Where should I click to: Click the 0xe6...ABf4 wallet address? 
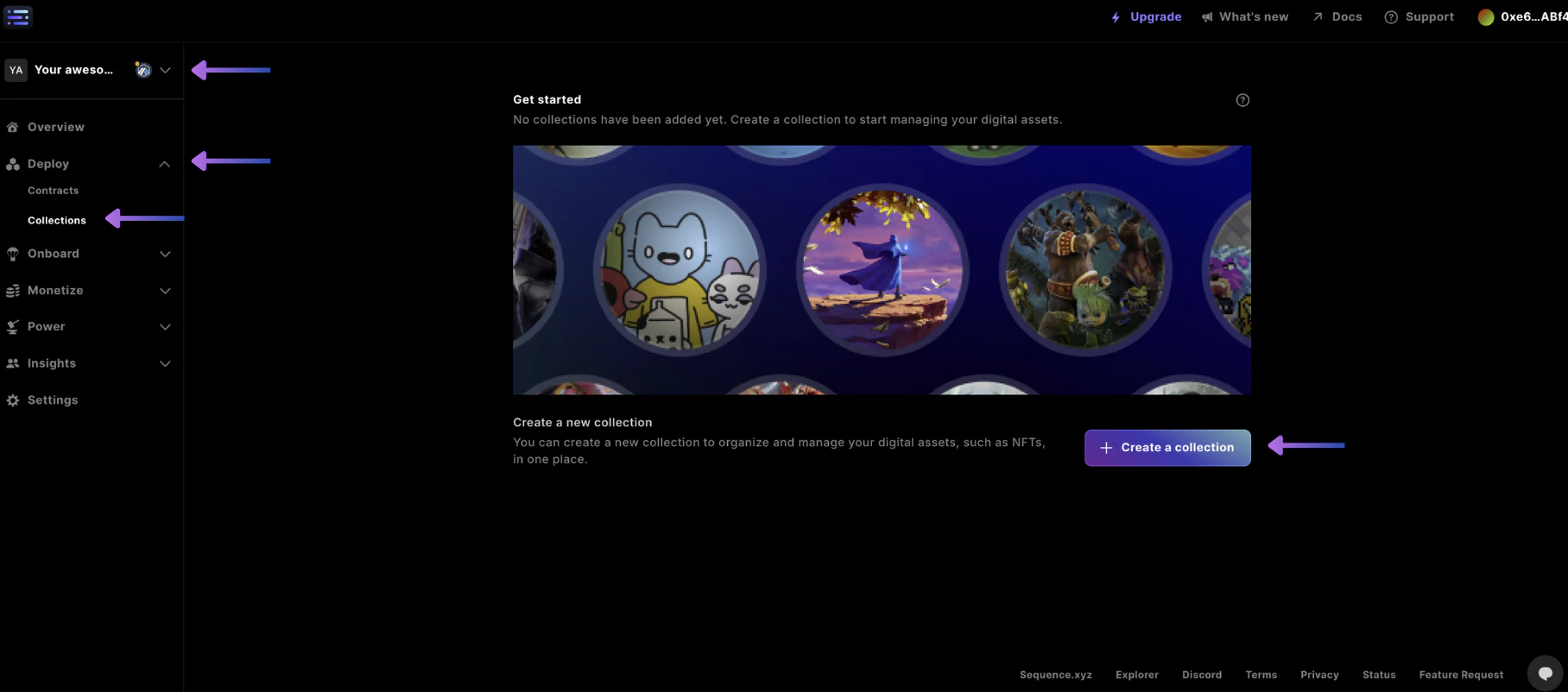(x=1533, y=17)
